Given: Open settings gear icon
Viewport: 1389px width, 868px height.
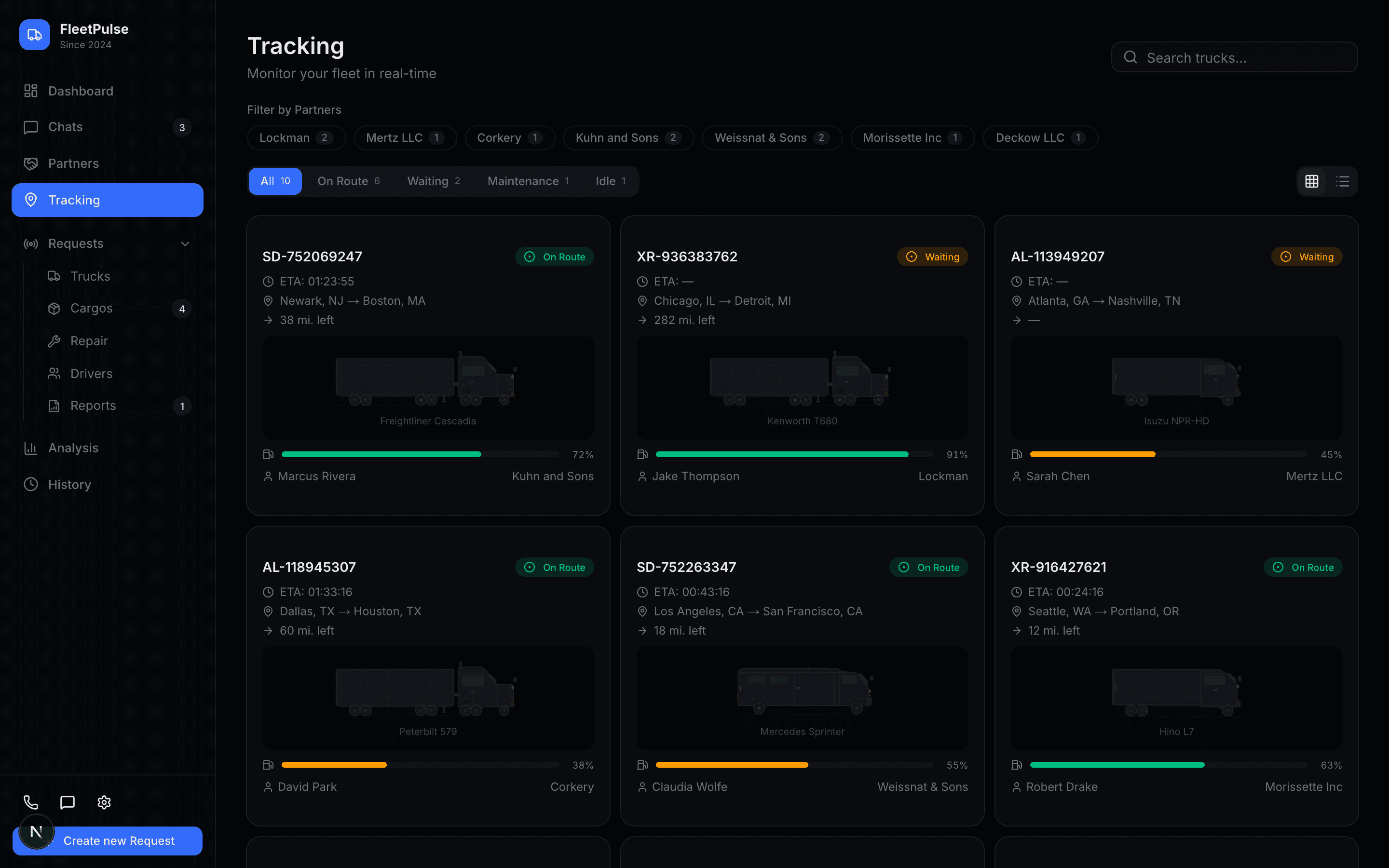Looking at the screenshot, I should pyautogui.click(x=104, y=802).
